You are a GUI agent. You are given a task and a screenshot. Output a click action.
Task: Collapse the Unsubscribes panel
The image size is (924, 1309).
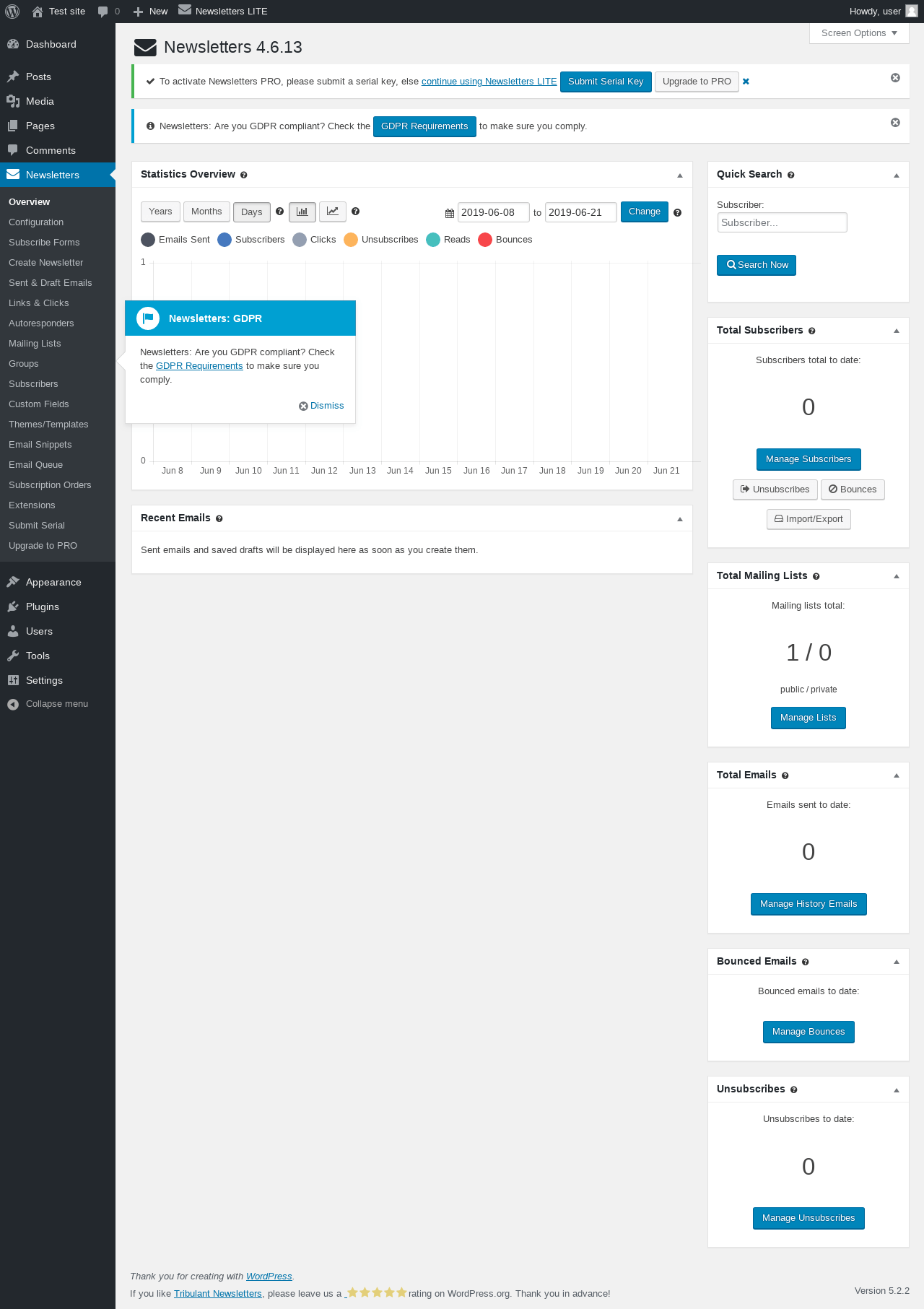[x=897, y=1090]
